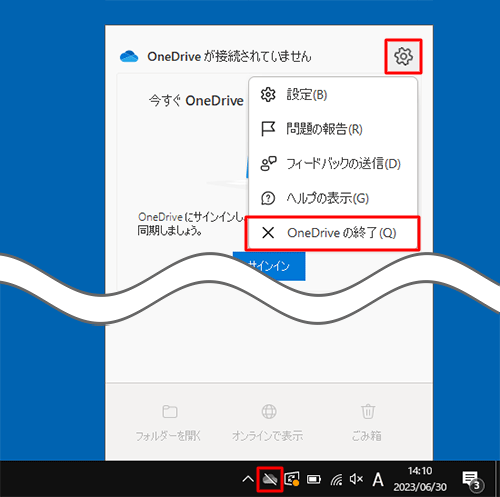
Task: Click the IME input mode A indicator
Action: [x=378, y=479]
